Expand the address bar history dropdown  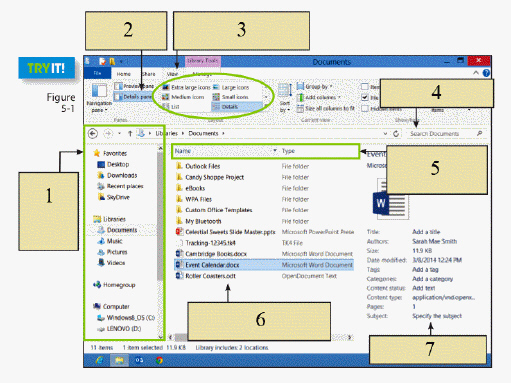click(385, 134)
